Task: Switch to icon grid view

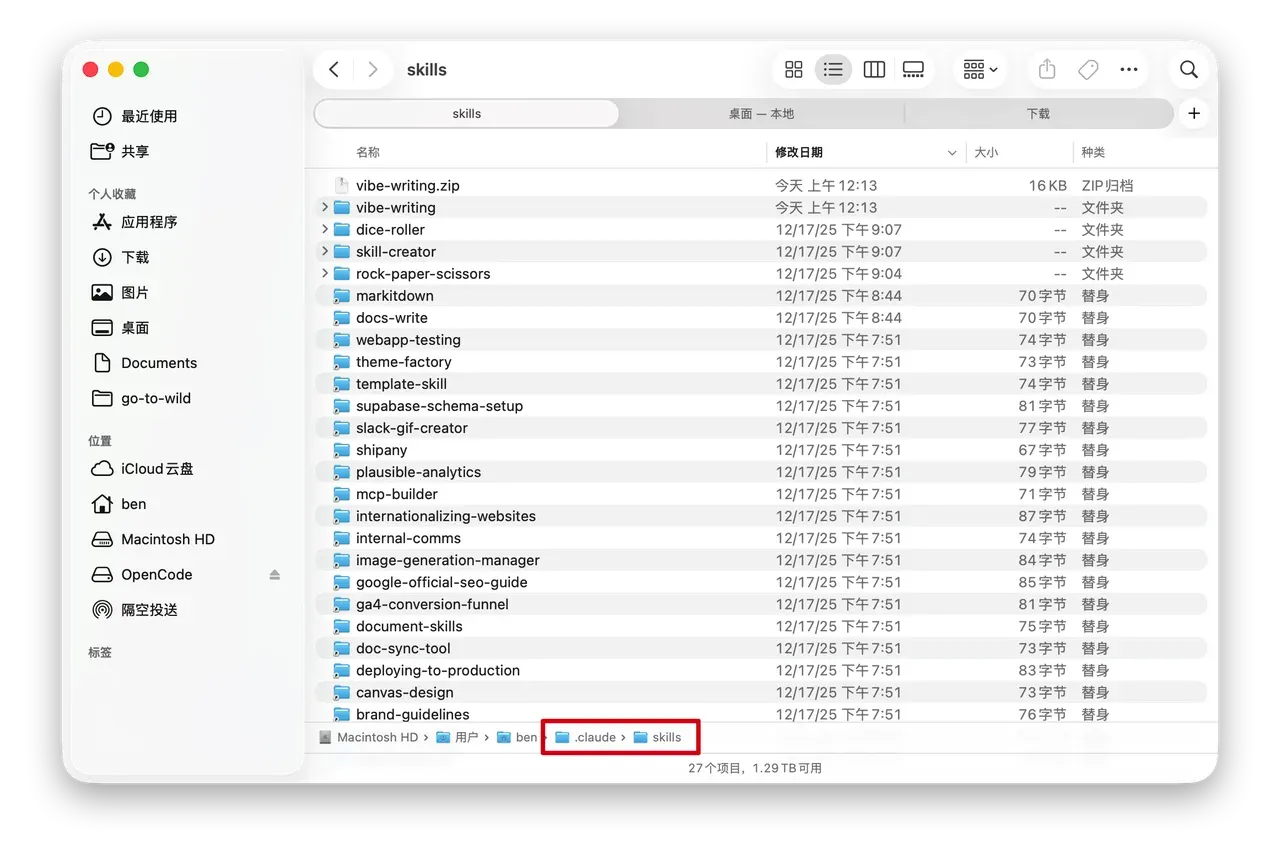Action: click(794, 69)
